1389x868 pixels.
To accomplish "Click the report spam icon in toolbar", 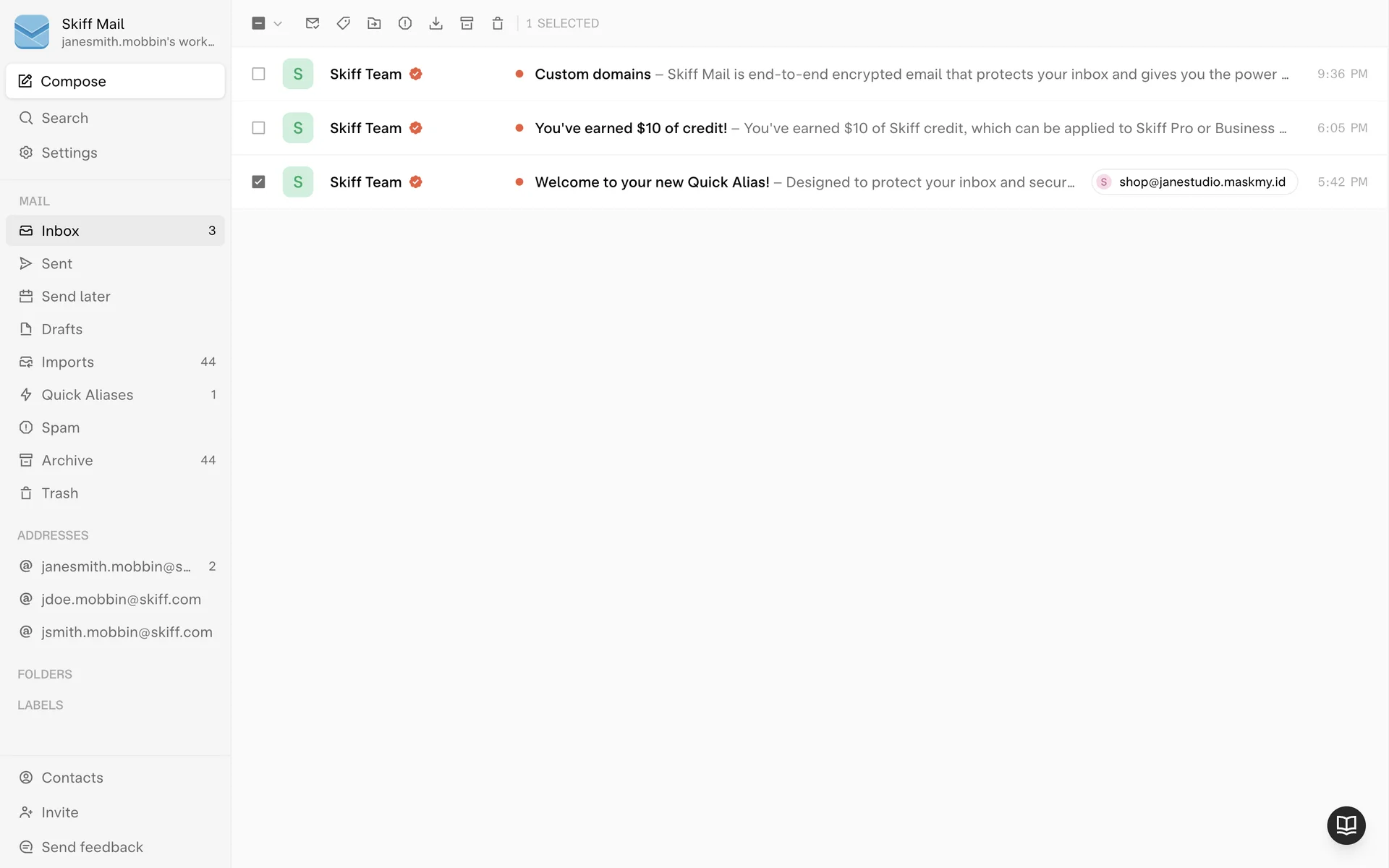I will pos(405,23).
